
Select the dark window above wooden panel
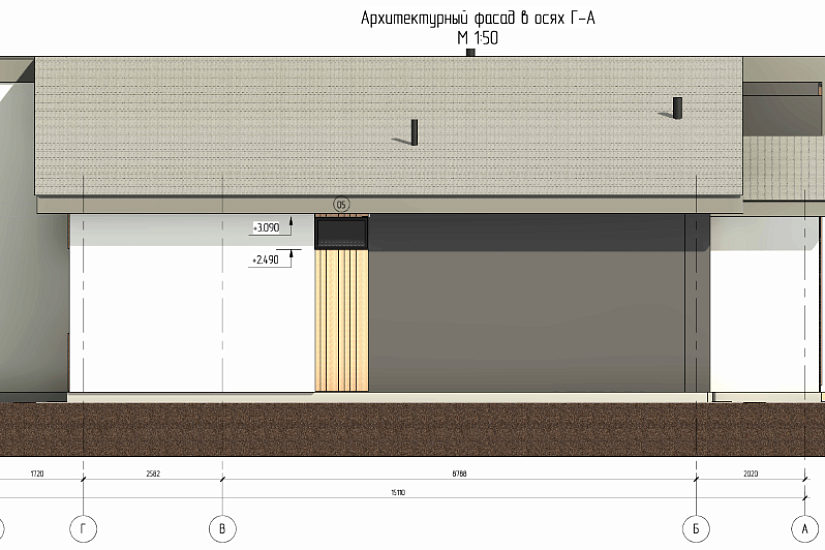[x=341, y=234]
